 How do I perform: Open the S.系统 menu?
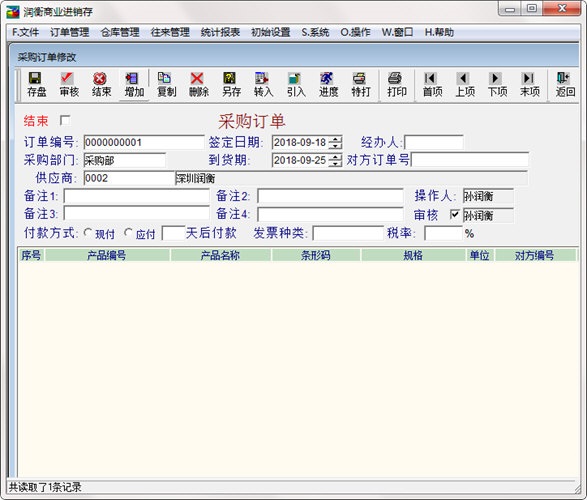coord(315,32)
